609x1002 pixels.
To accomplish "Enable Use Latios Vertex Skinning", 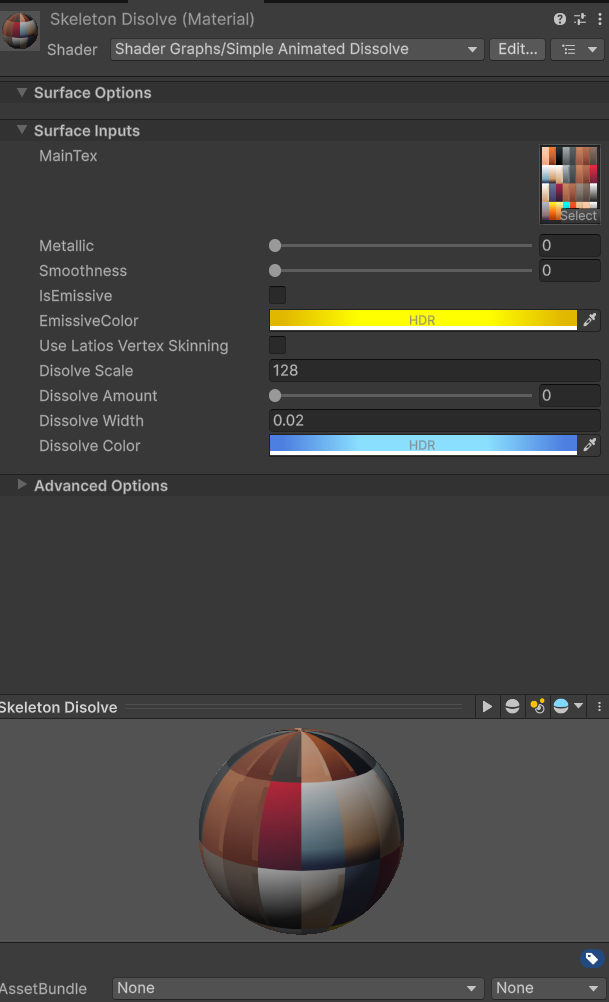I will pyautogui.click(x=276, y=345).
